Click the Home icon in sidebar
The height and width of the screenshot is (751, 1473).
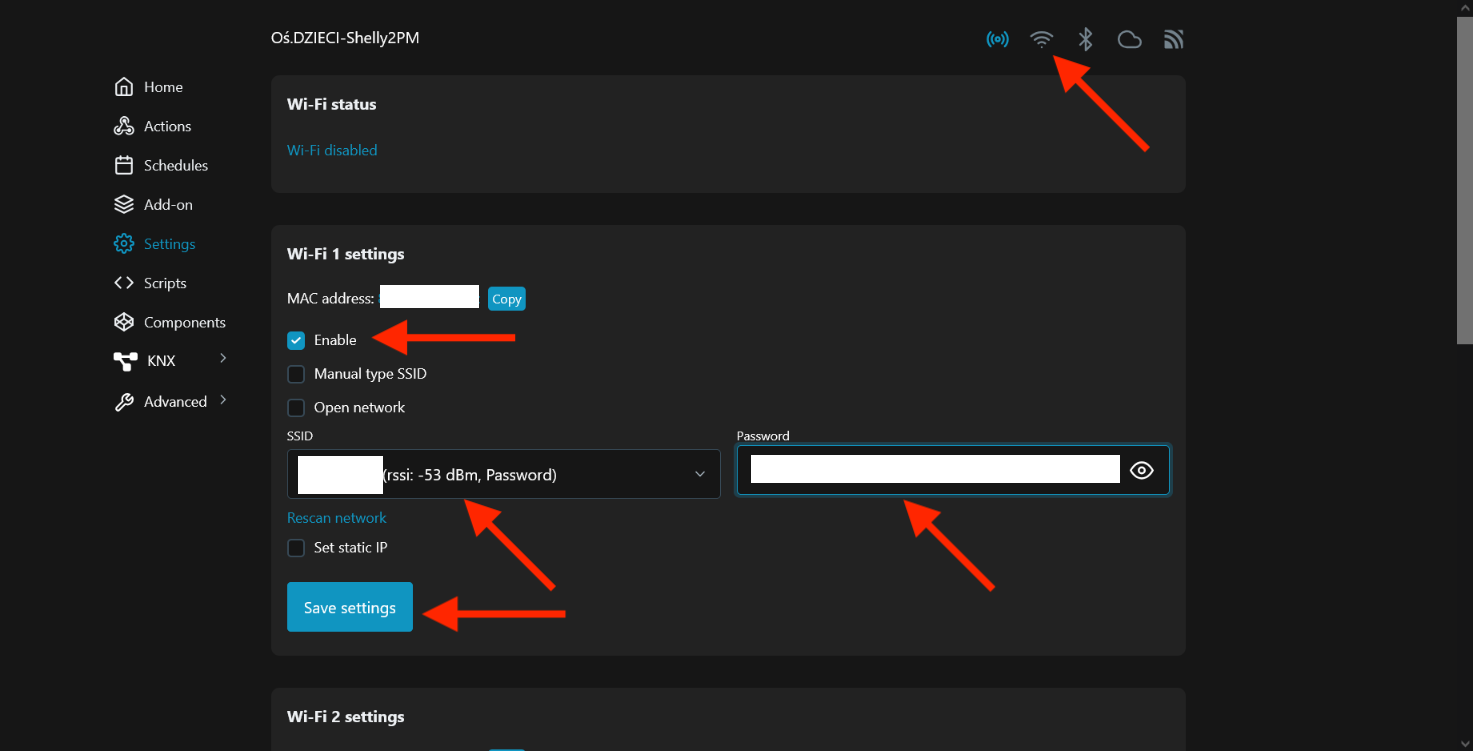point(124,87)
